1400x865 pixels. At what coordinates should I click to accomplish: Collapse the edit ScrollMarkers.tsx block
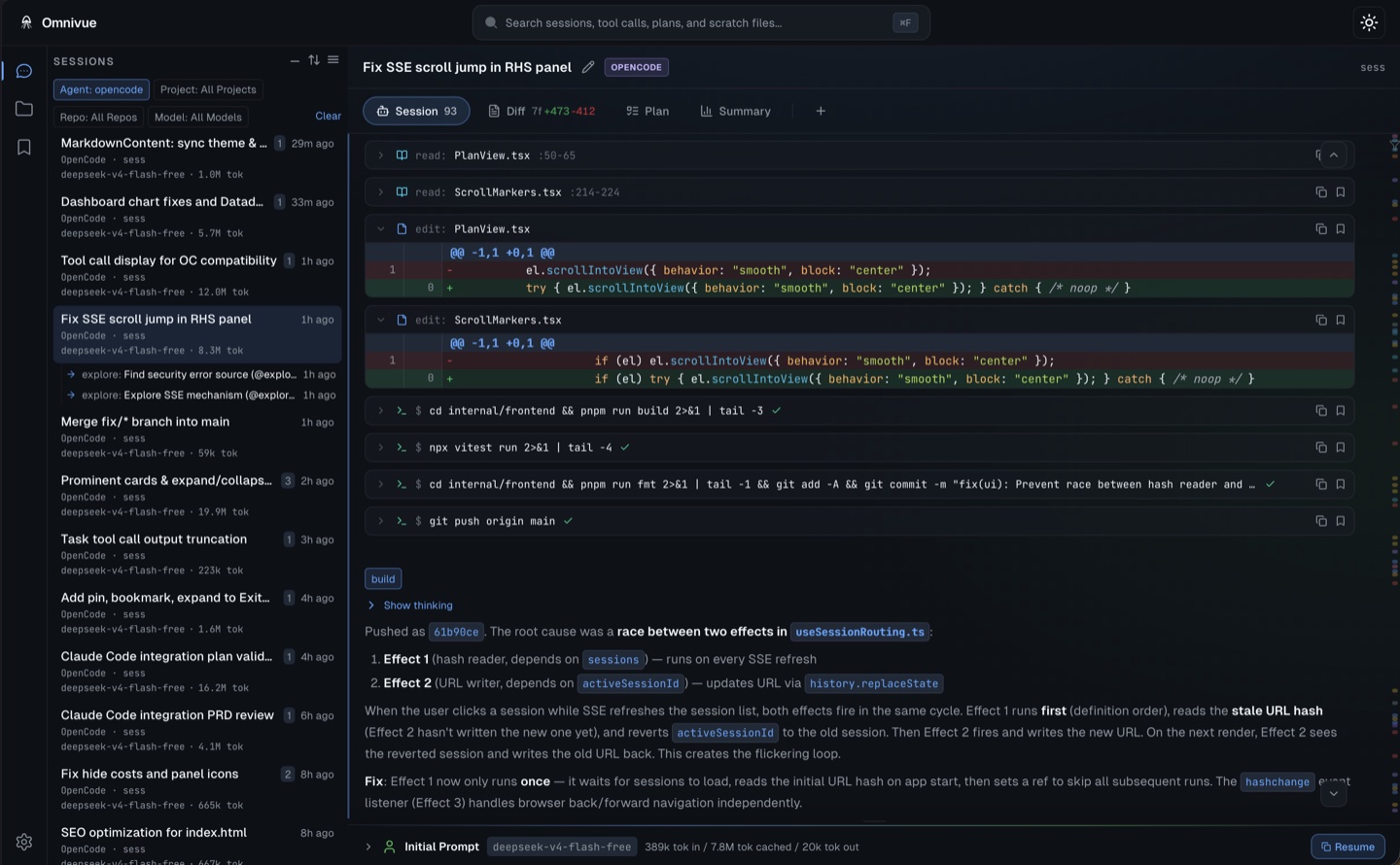(x=381, y=320)
